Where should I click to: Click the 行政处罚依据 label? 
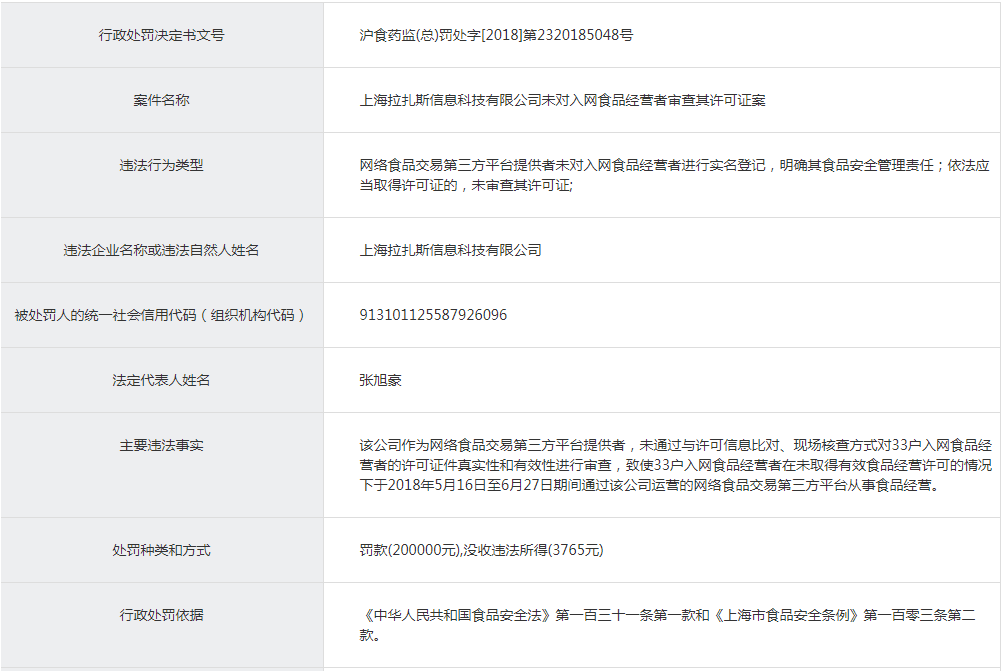point(161,615)
